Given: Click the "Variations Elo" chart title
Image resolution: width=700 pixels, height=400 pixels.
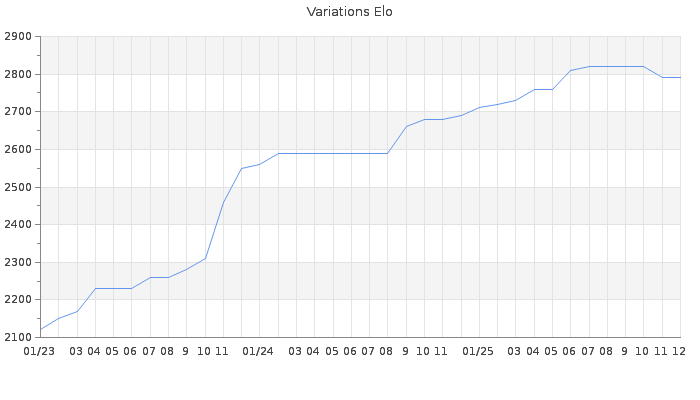Looking at the screenshot, I should coord(349,12).
